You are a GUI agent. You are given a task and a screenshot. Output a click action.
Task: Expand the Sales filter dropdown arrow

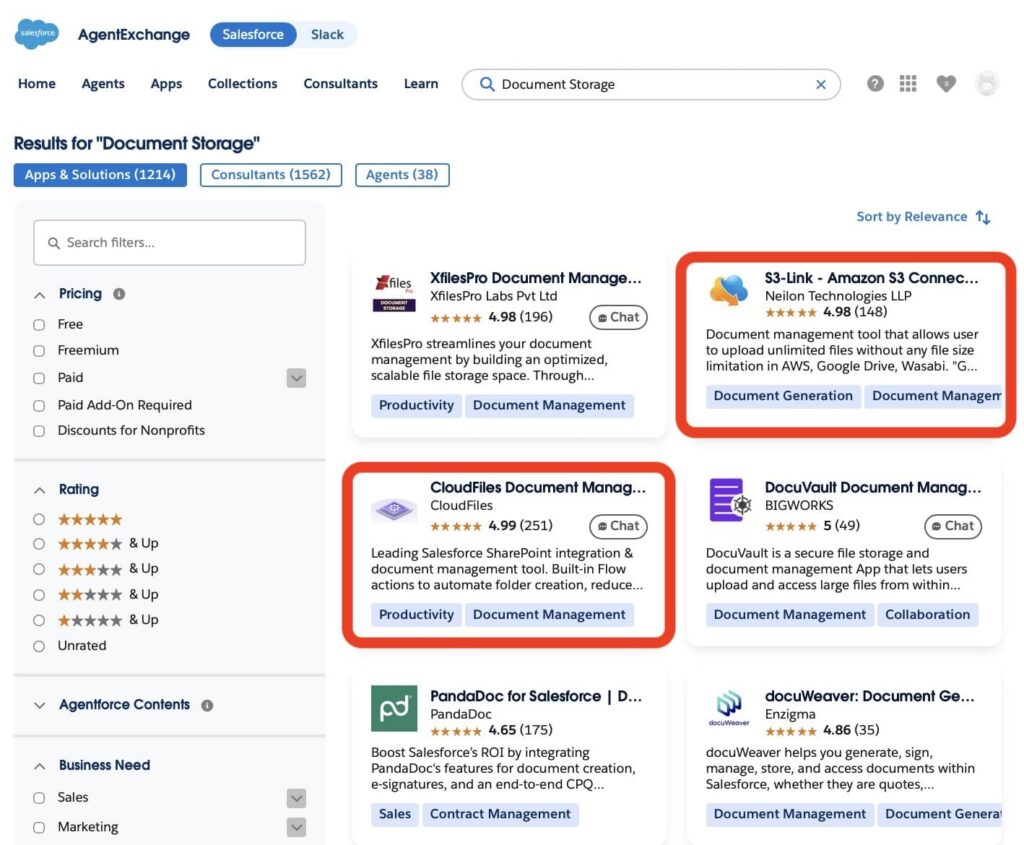point(296,798)
